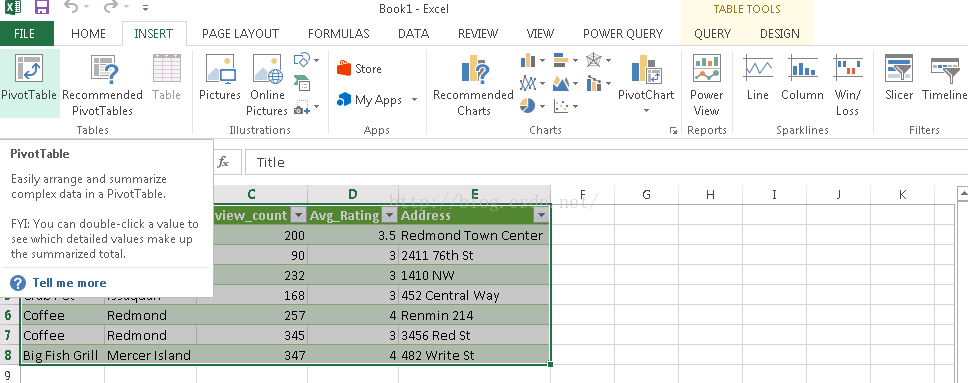This screenshot has height=383, width=968.
Task: Insert a Pie or doughnut chart
Action: click(528, 106)
